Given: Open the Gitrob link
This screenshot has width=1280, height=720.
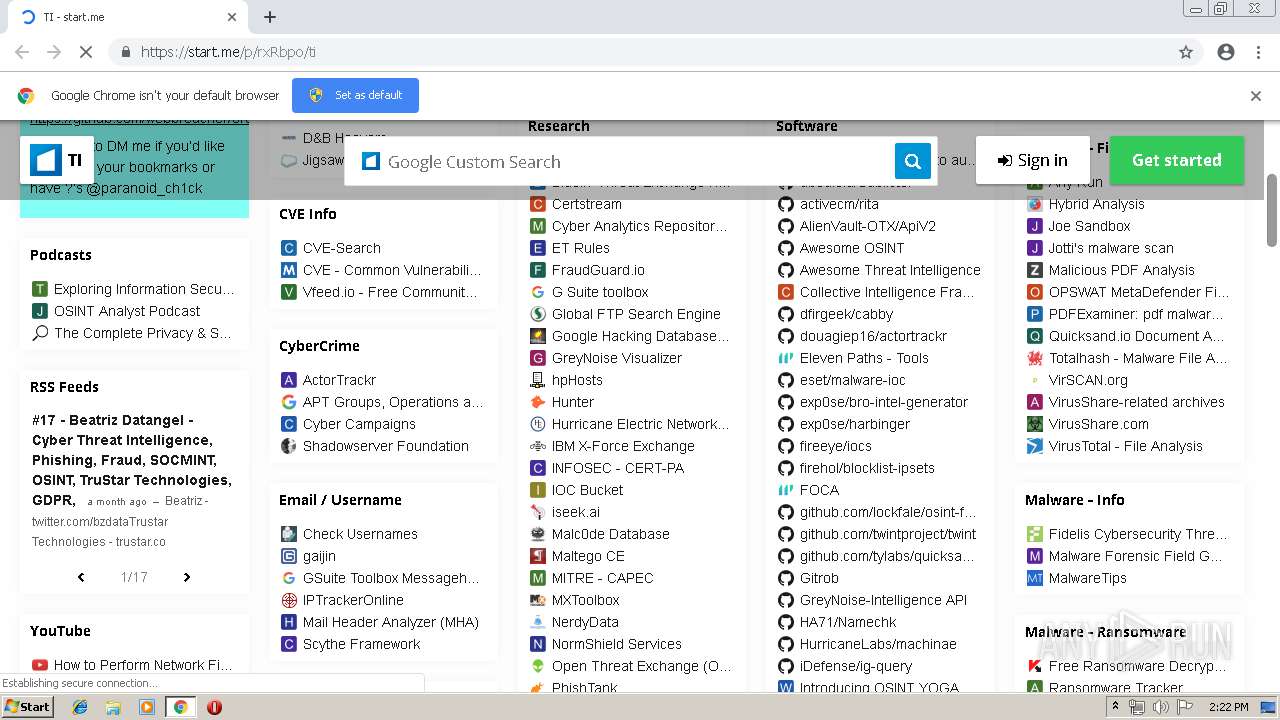Looking at the screenshot, I should [x=819, y=578].
